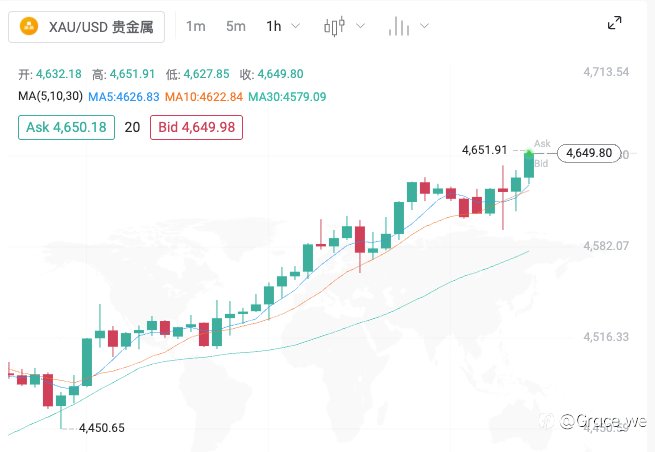Click the gold XAU/USD symbol icon
Image resolution: width=655 pixels, height=452 pixels.
tap(29, 26)
